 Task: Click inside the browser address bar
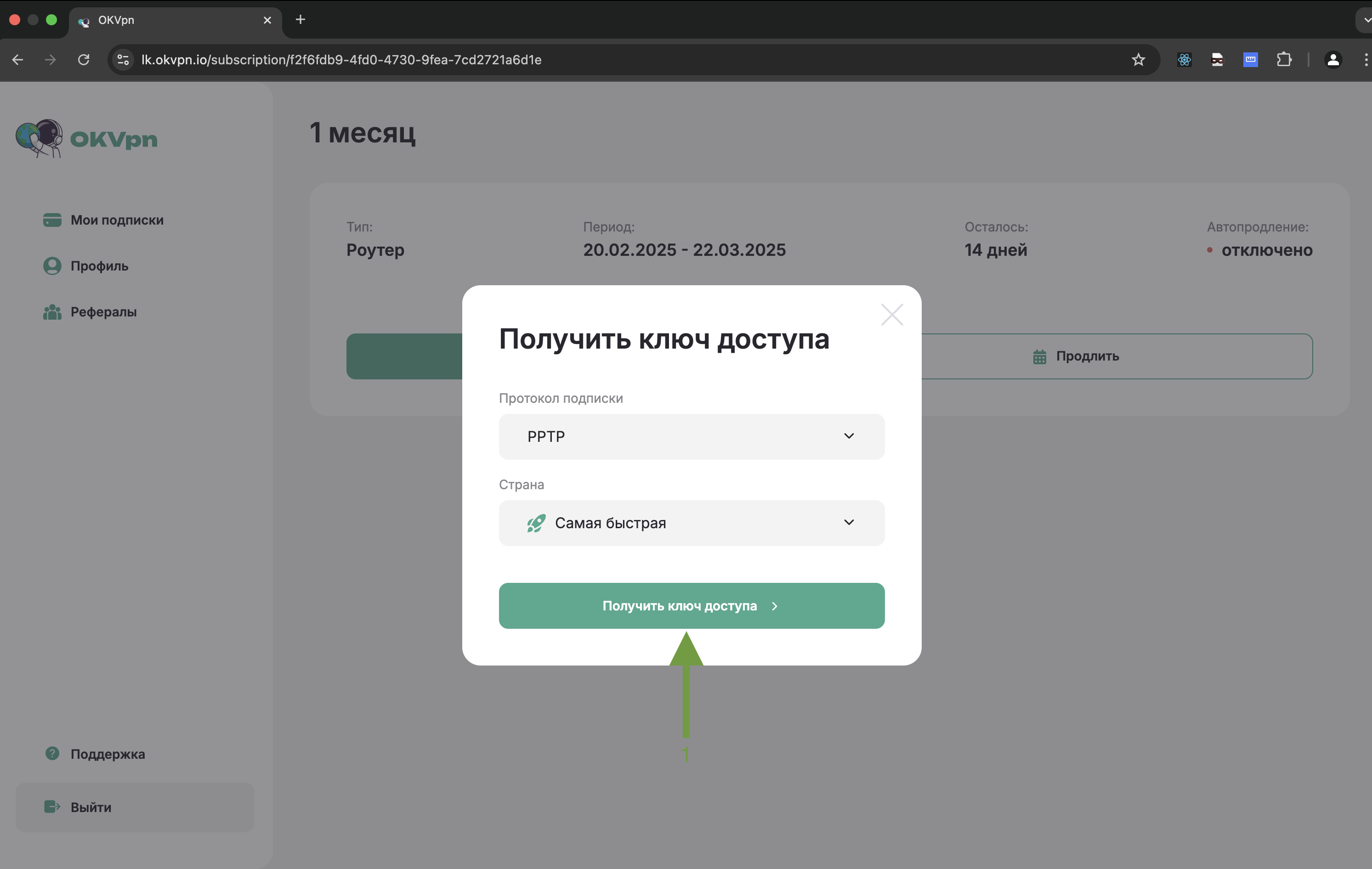tap(399, 59)
